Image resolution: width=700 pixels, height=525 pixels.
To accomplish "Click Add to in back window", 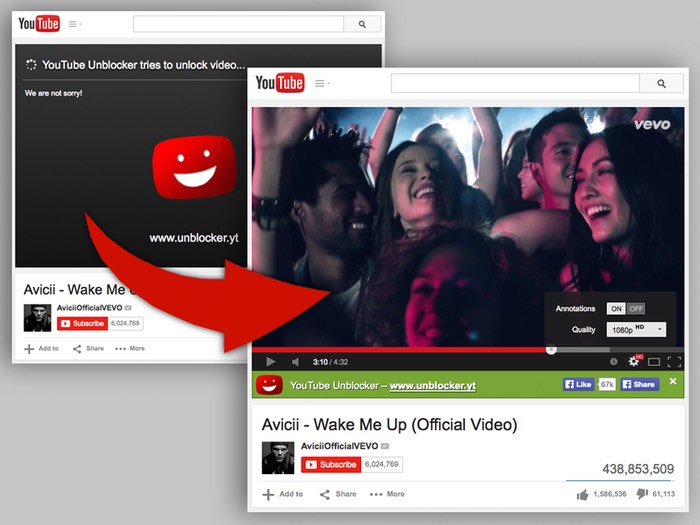I will [42, 349].
